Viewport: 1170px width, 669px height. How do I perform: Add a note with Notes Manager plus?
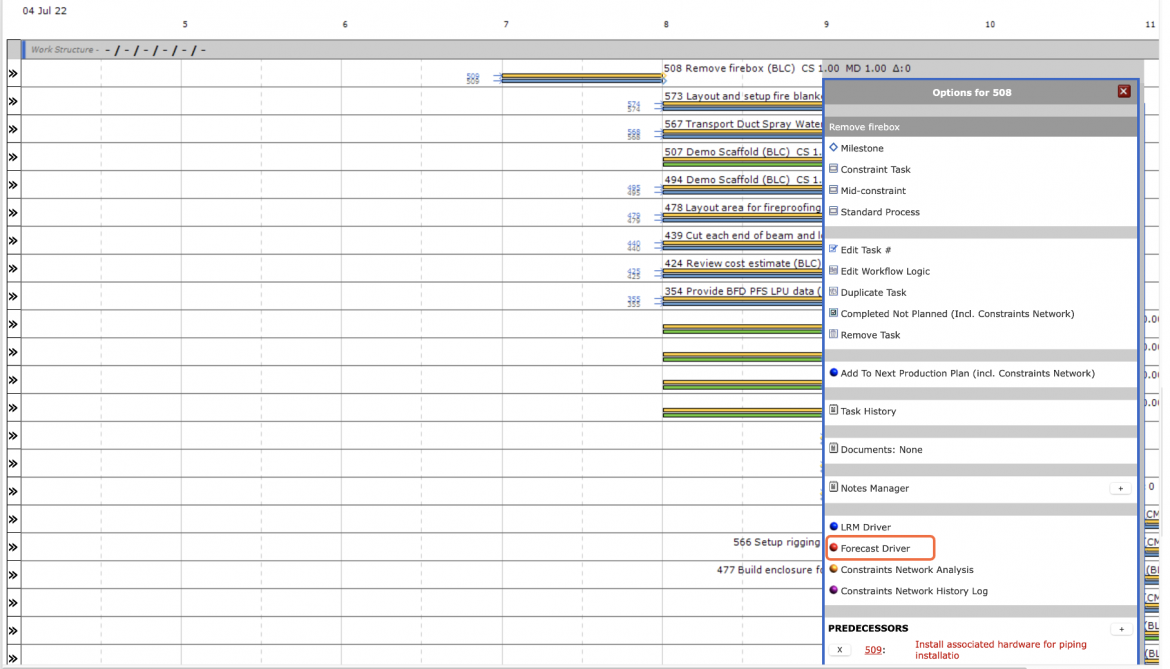tap(1120, 489)
